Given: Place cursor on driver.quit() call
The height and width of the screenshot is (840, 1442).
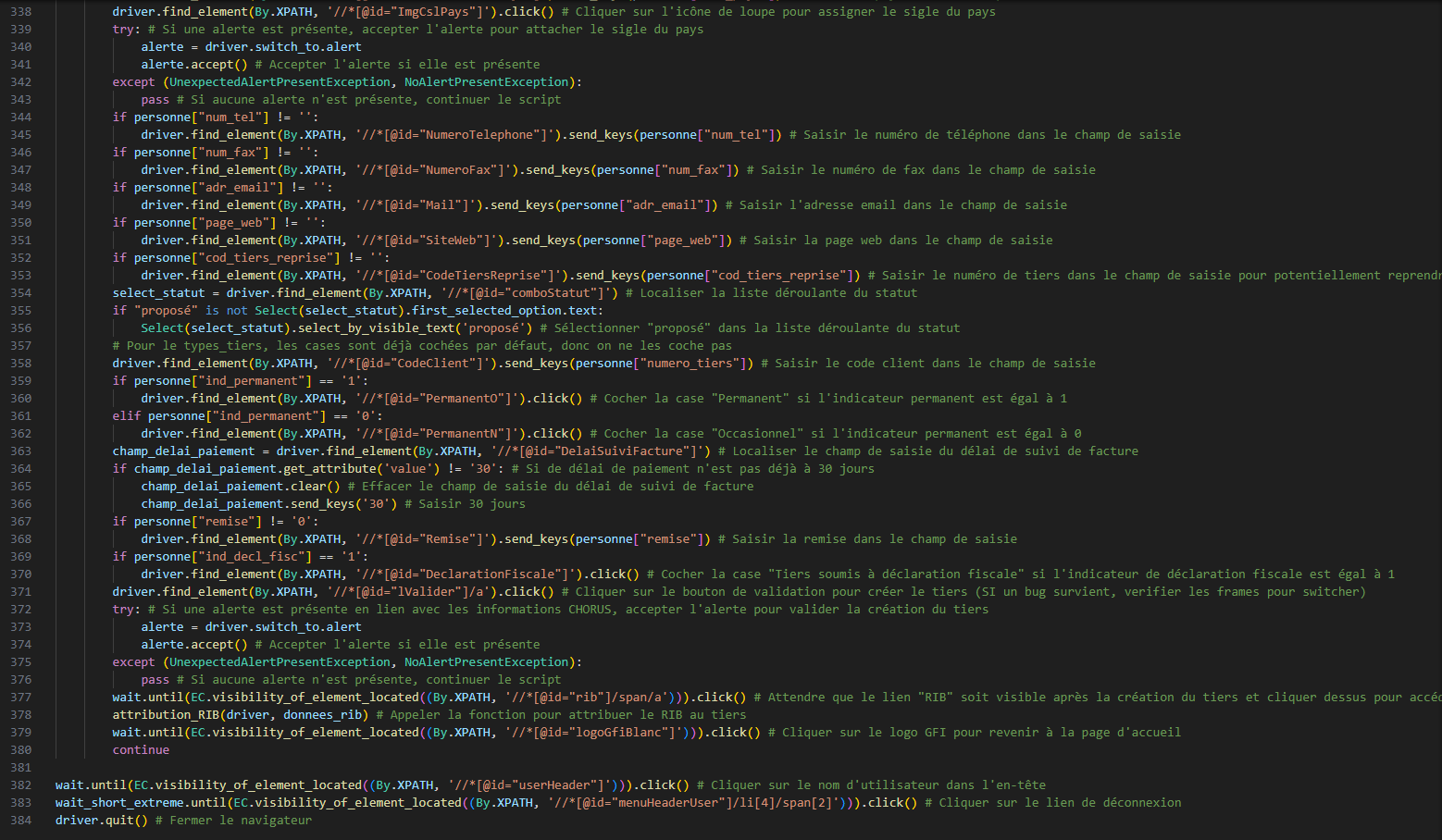Looking at the screenshot, I should (101, 821).
